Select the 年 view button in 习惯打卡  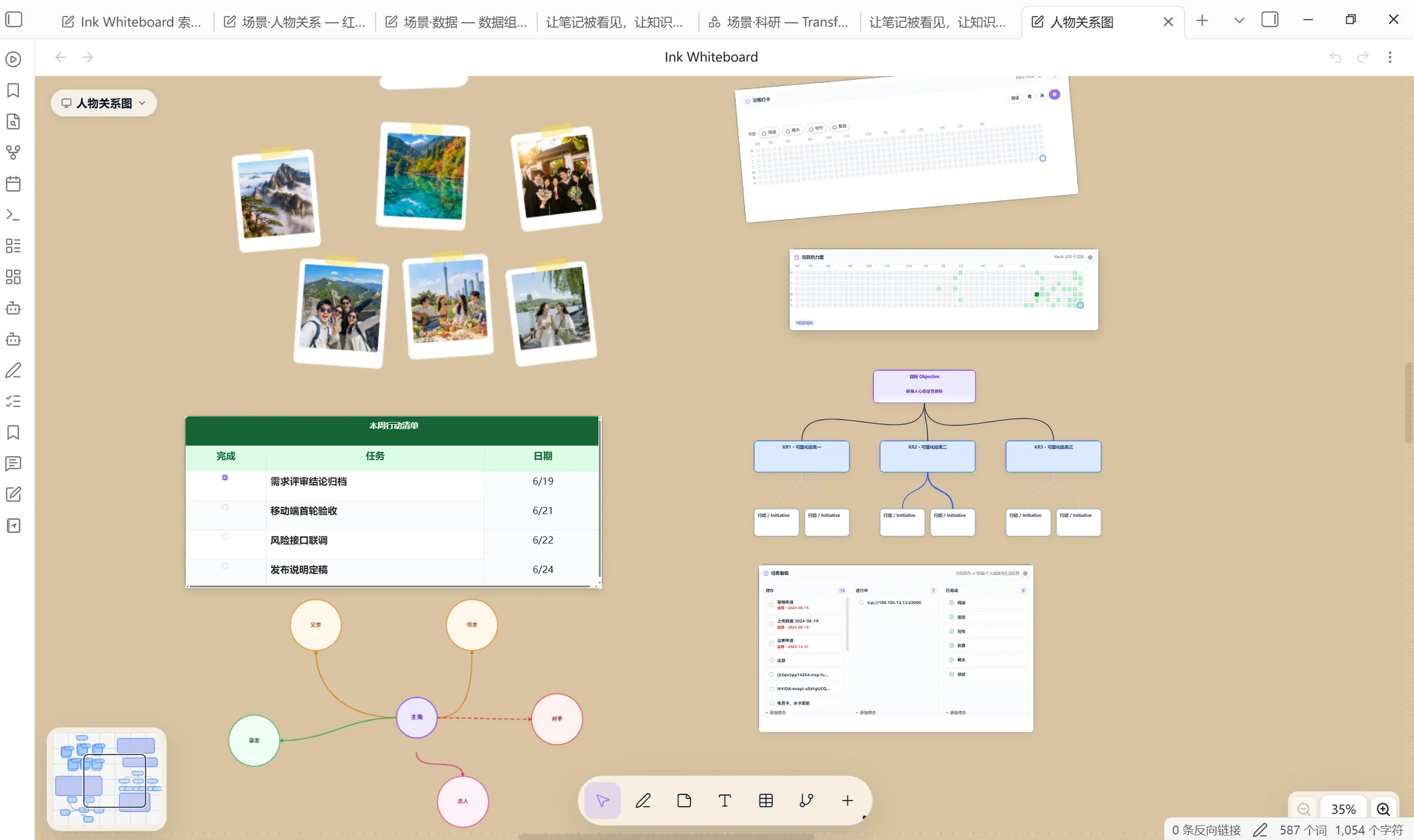[x=1054, y=94]
